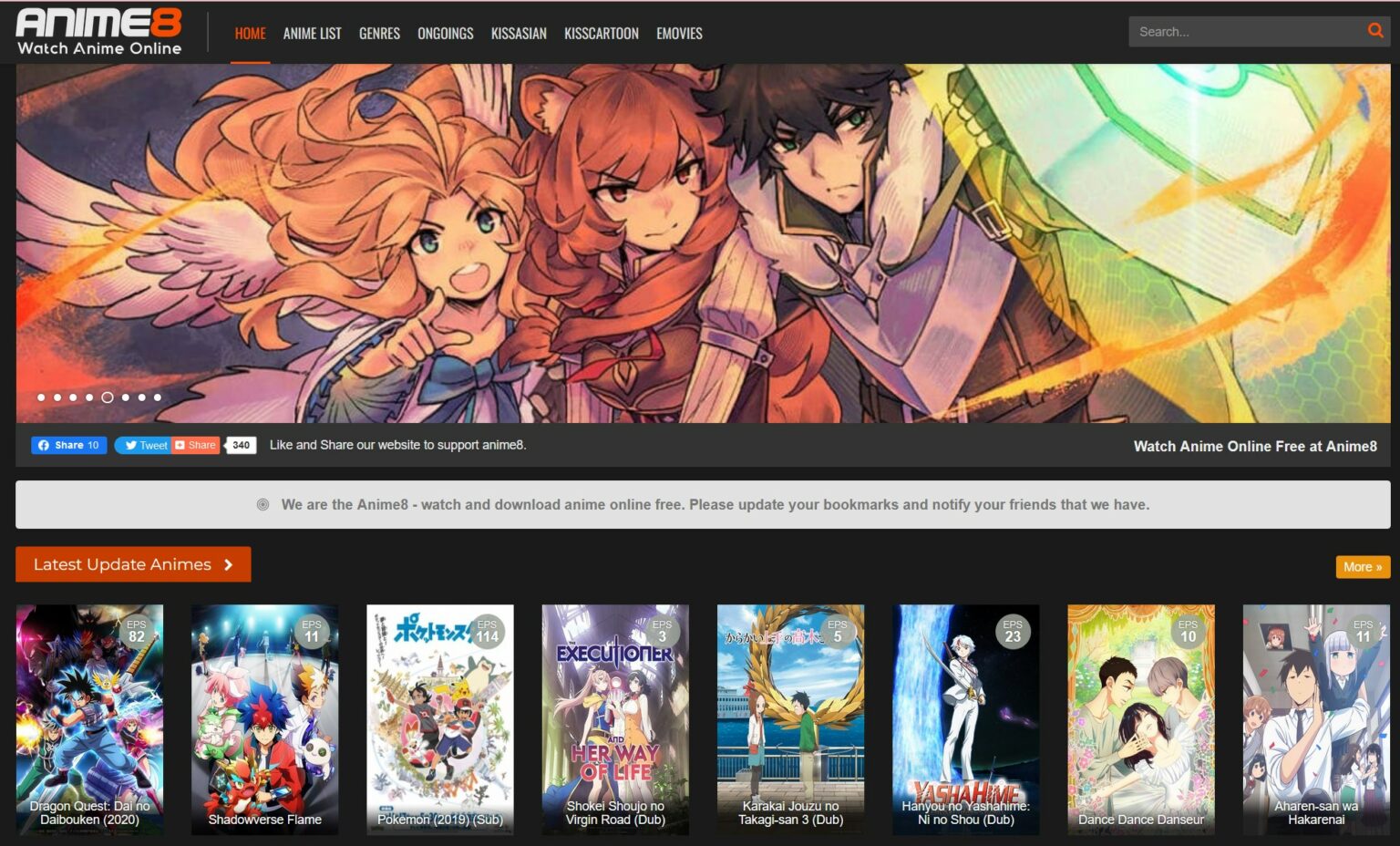Open the Genres menu
The width and height of the screenshot is (1400, 846).
click(x=379, y=33)
